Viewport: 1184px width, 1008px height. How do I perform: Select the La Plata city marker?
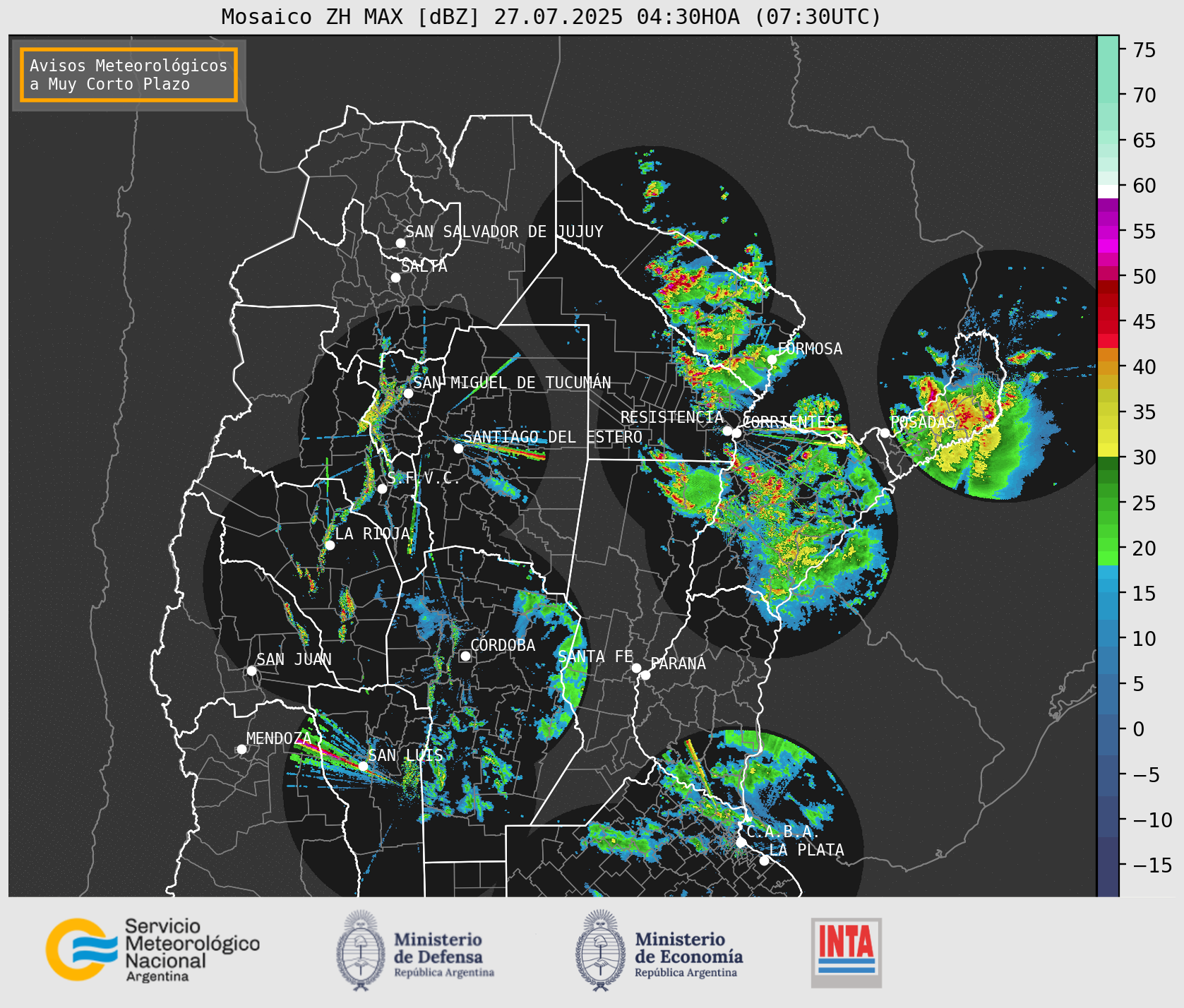(764, 860)
